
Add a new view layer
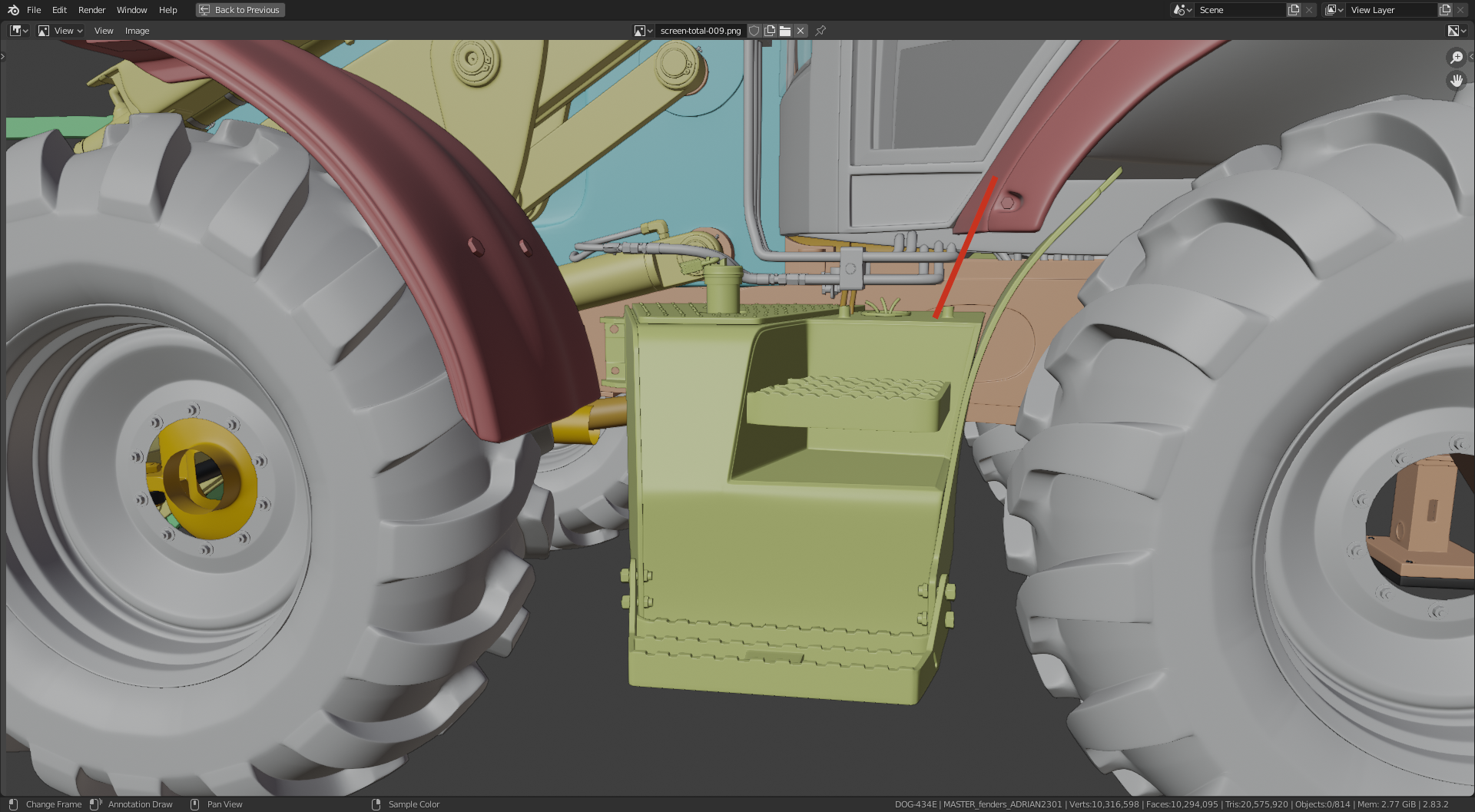(x=1445, y=10)
